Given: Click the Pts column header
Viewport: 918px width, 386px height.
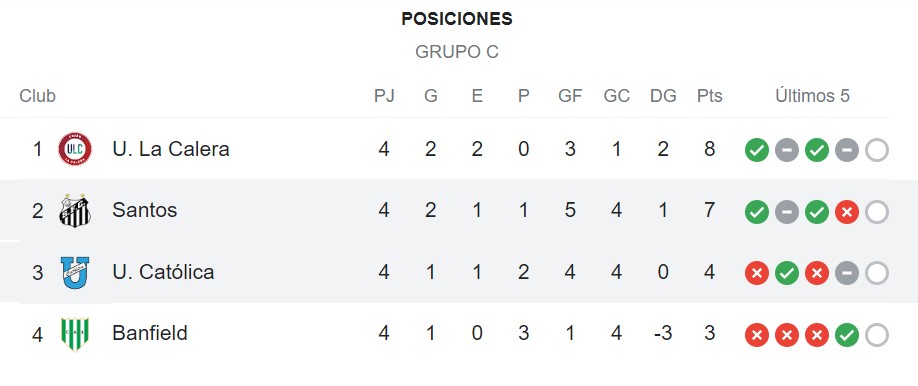Looking at the screenshot, I should [710, 95].
